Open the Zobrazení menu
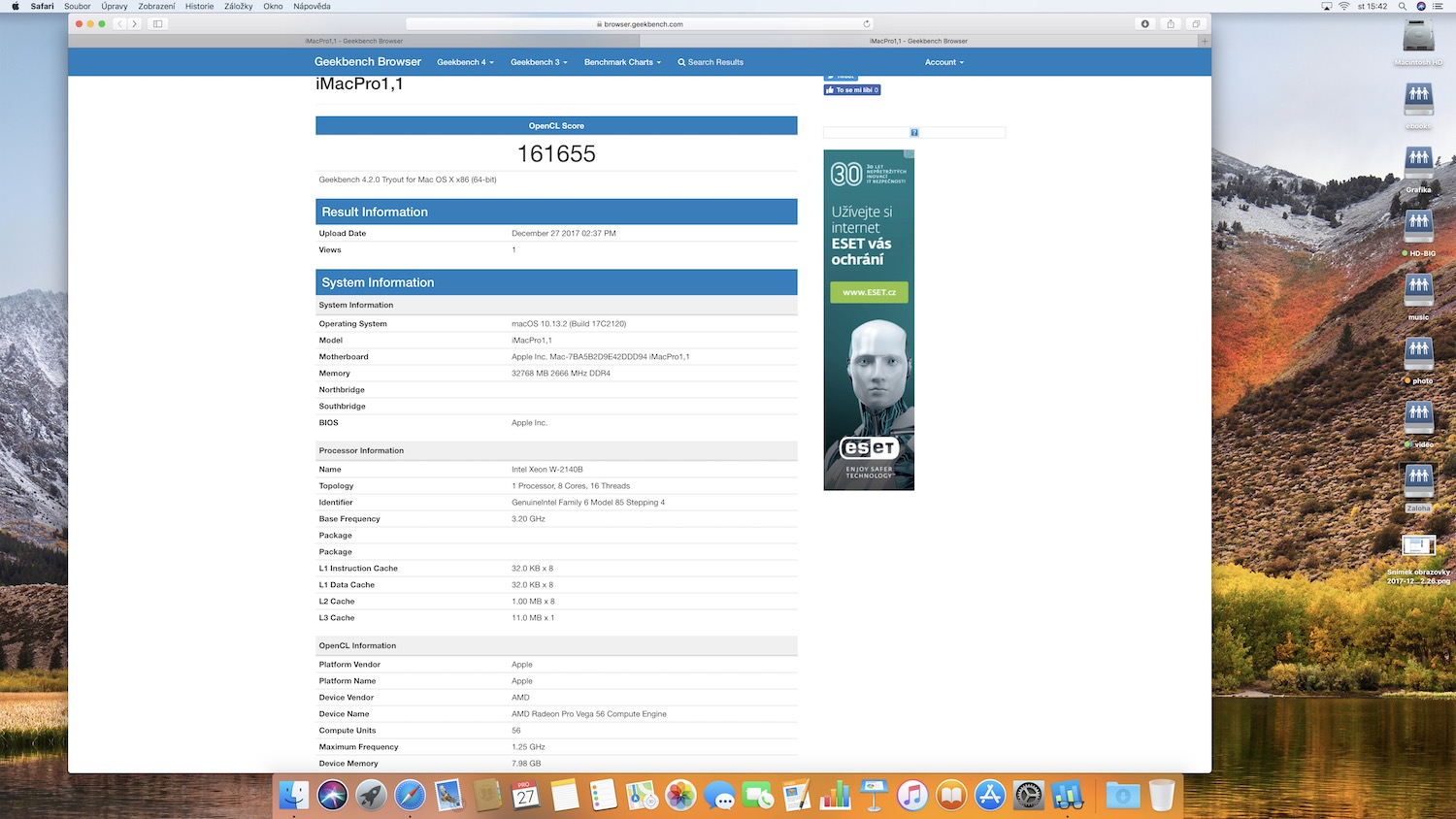Image resolution: width=1456 pixels, height=819 pixels. [x=156, y=6]
